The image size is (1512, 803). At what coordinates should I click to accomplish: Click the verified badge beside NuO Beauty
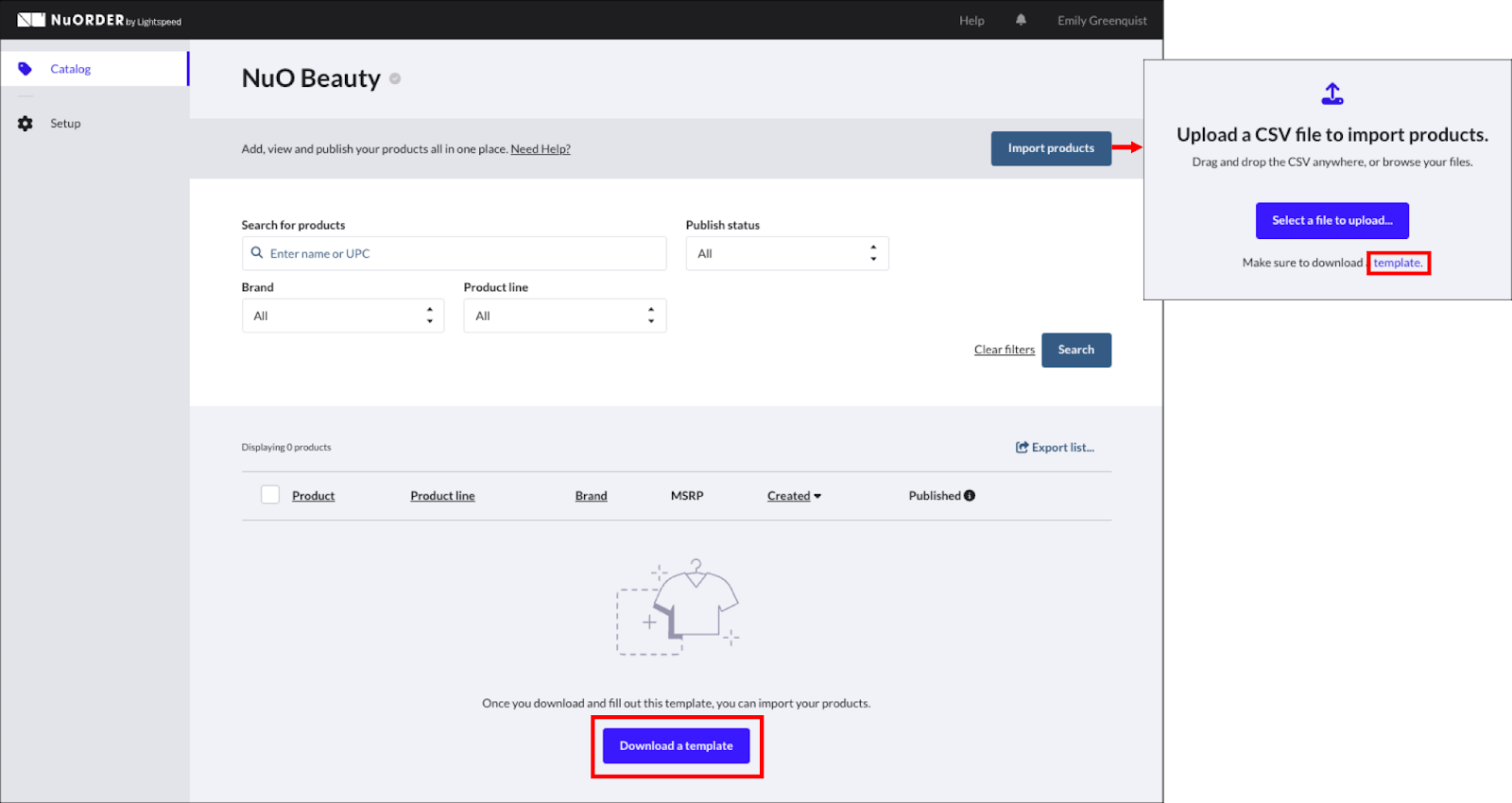coord(395,78)
